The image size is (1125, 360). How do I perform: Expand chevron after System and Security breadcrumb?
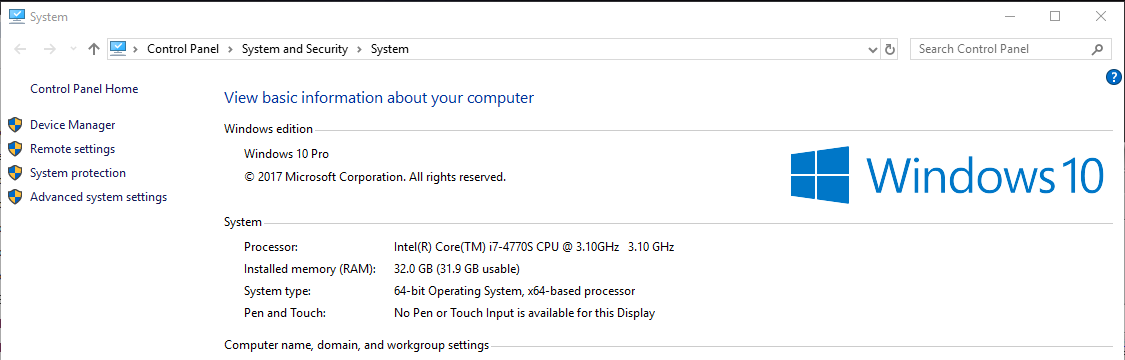359,49
